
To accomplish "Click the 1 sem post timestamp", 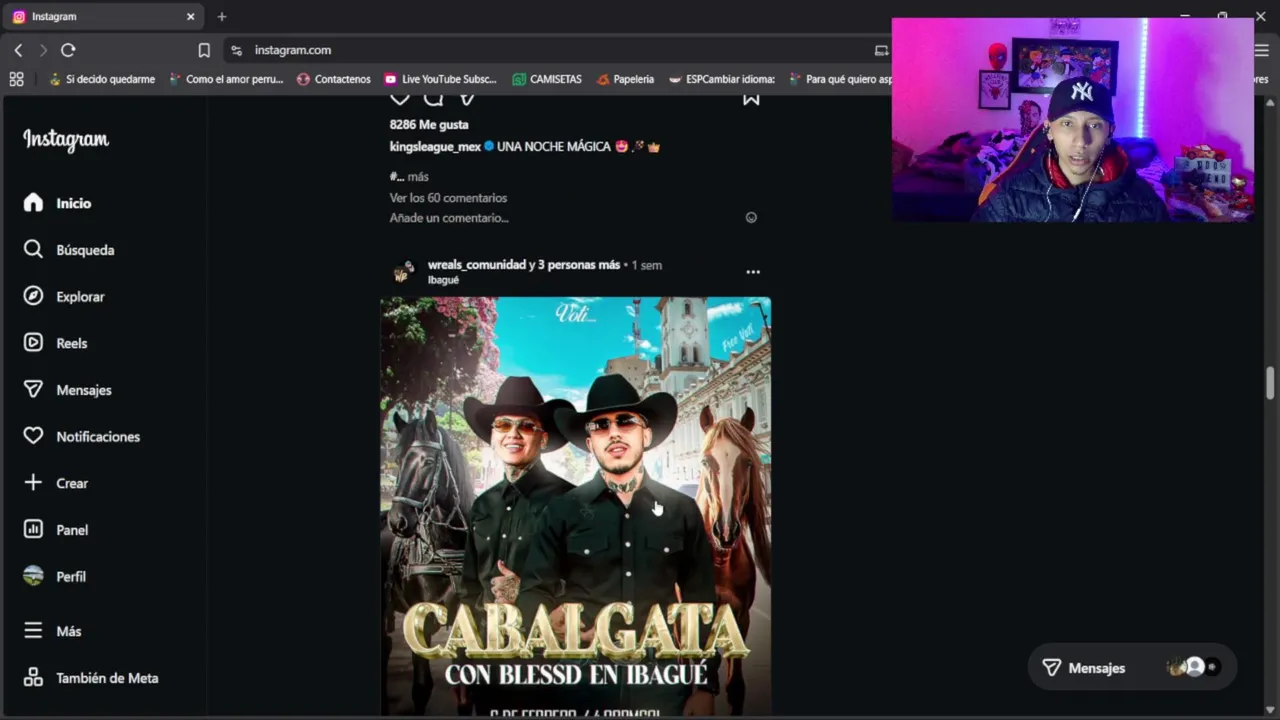I will [647, 265].
